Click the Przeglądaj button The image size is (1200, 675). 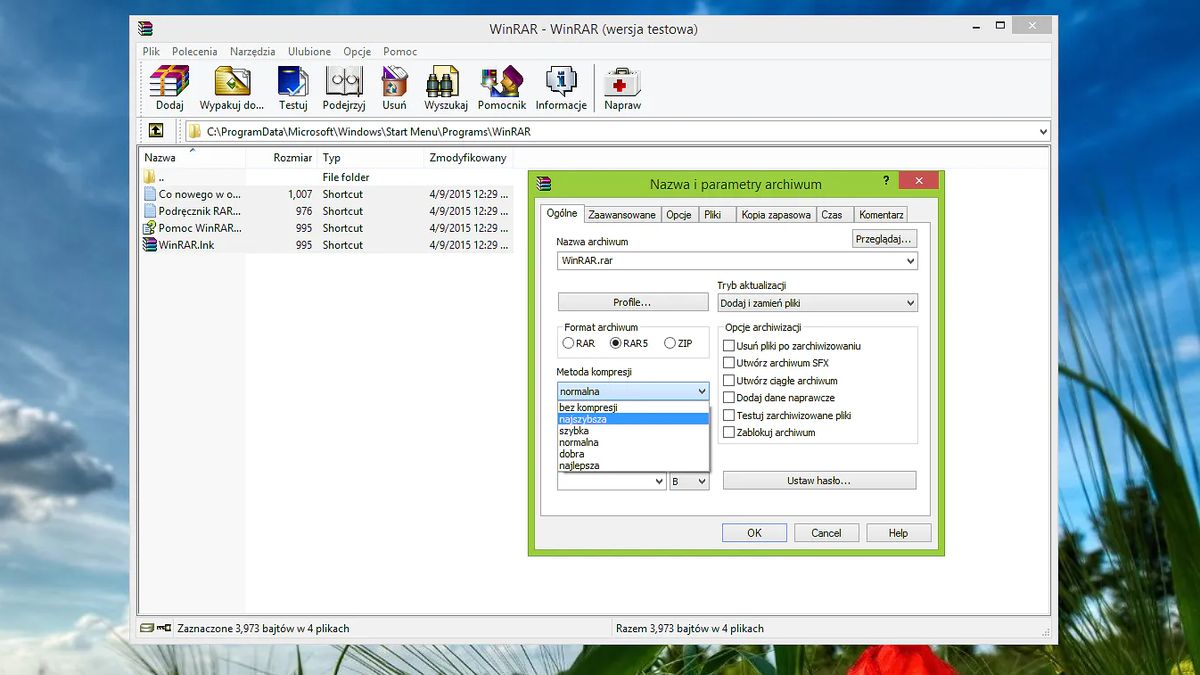tap(883, 238)
